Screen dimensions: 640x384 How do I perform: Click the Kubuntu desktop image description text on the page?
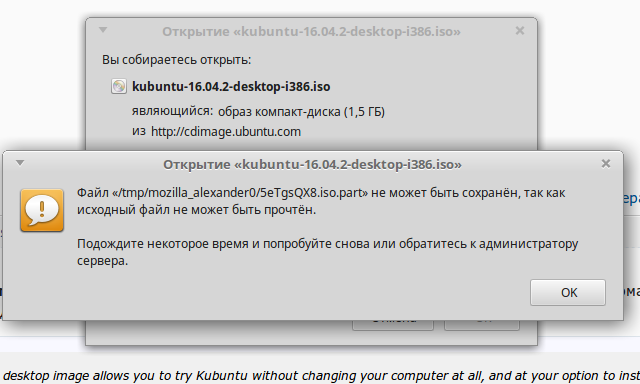pyautogui.click(x=322, y=375)
